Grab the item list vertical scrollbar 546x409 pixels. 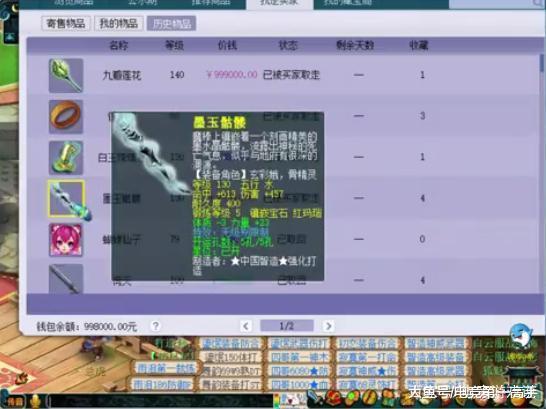pyautogui.click(x=541, y=63)
